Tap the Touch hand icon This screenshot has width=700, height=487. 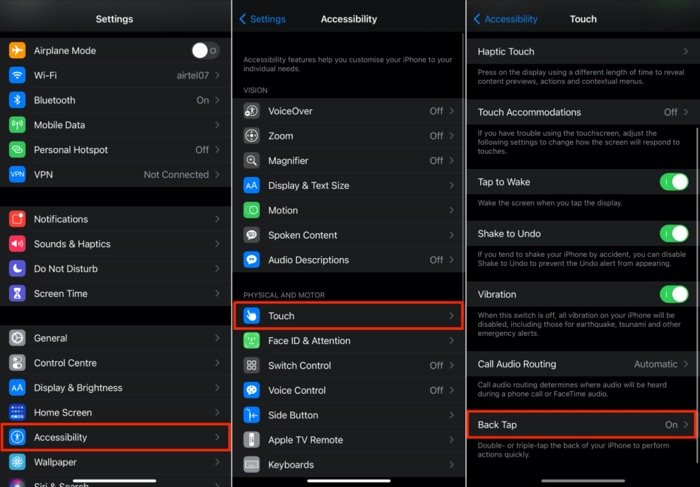click(x=251, y=316)
